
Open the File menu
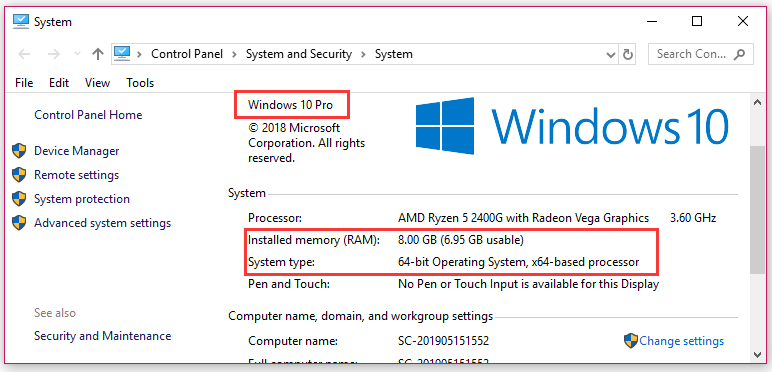(x=24, y=83)
